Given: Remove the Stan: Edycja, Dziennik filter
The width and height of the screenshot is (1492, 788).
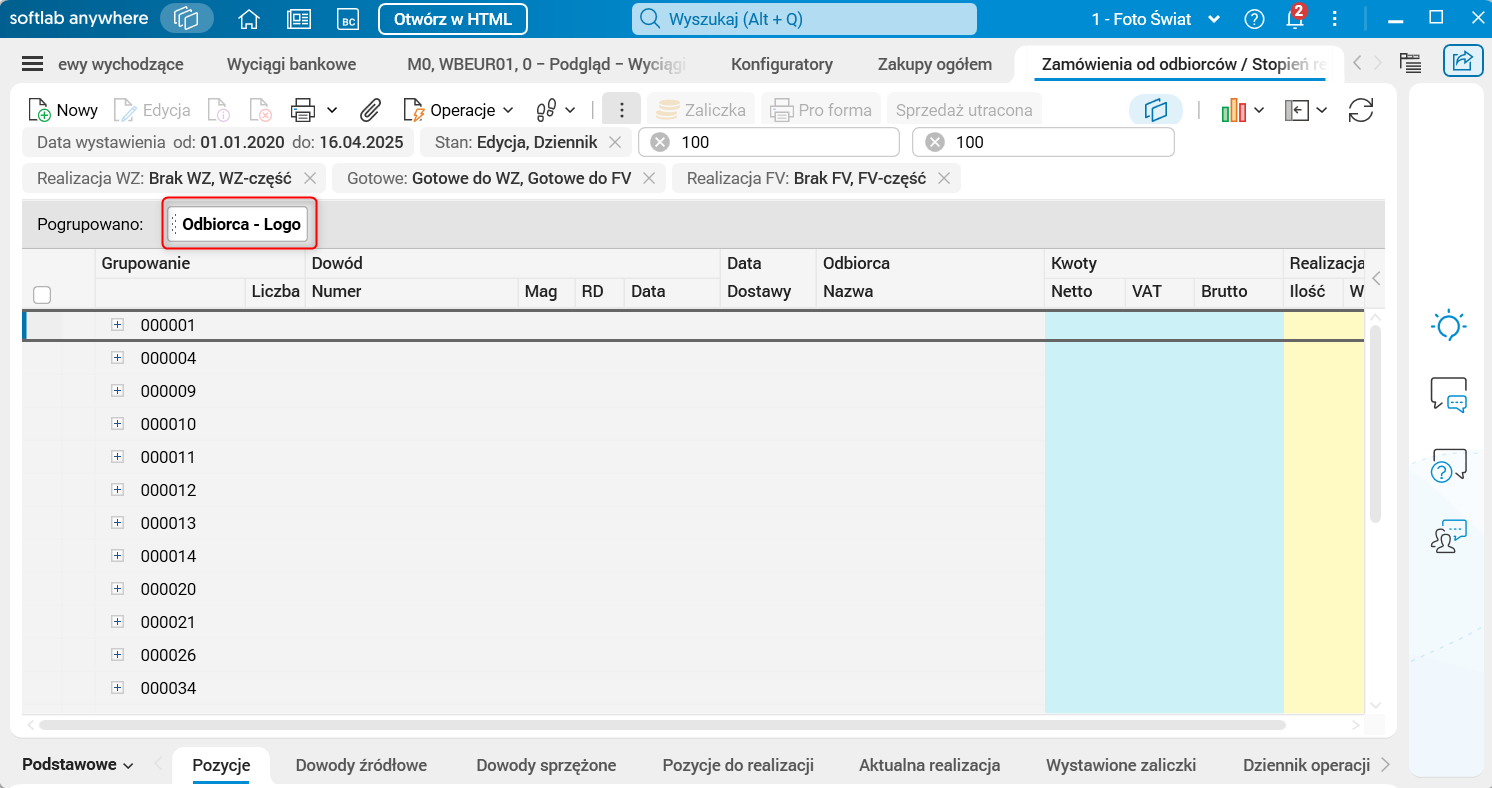Looking at the screenshot, I should point(615,143).
